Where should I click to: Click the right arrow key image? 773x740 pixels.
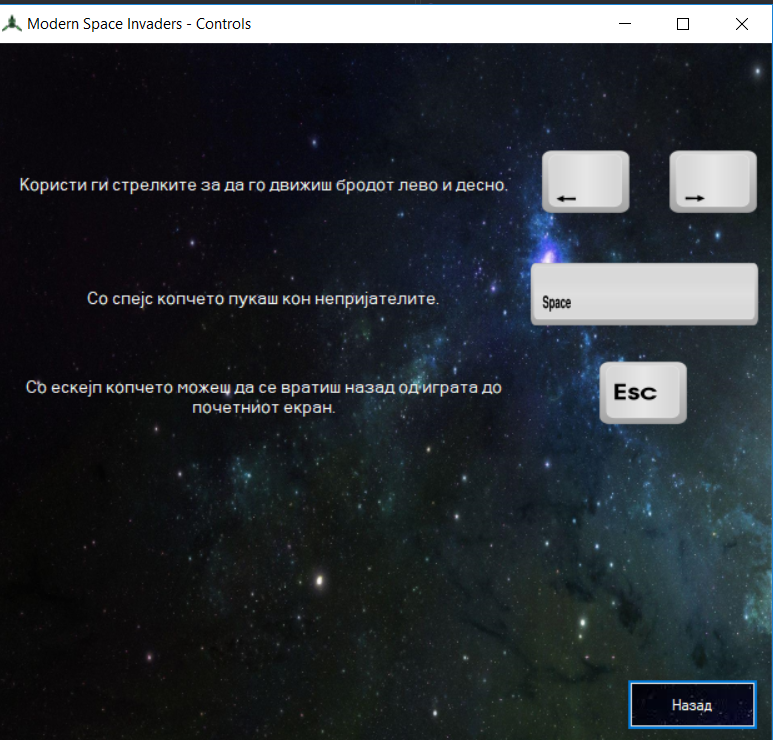point(713,182)
